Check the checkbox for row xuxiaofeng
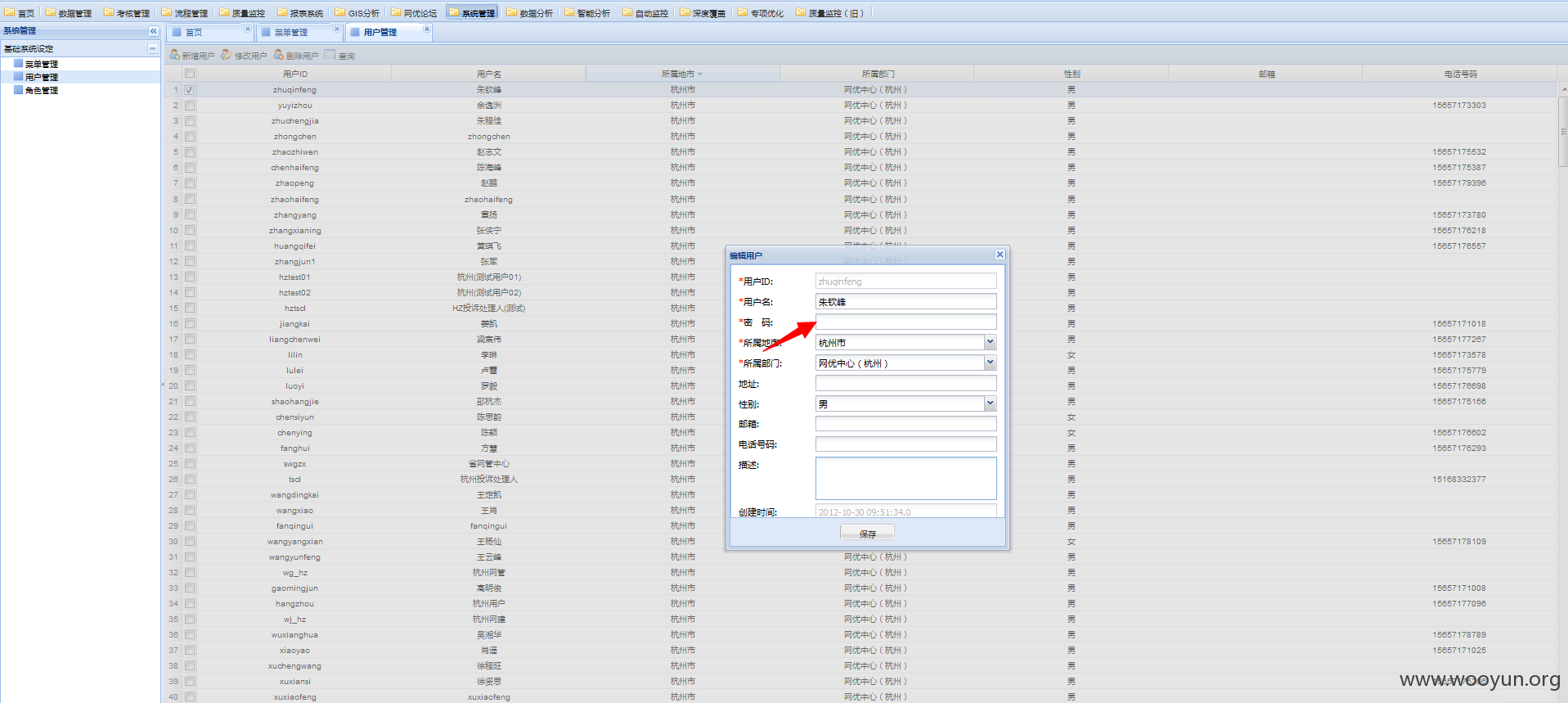1568x703 pixels. coord(190,697)
